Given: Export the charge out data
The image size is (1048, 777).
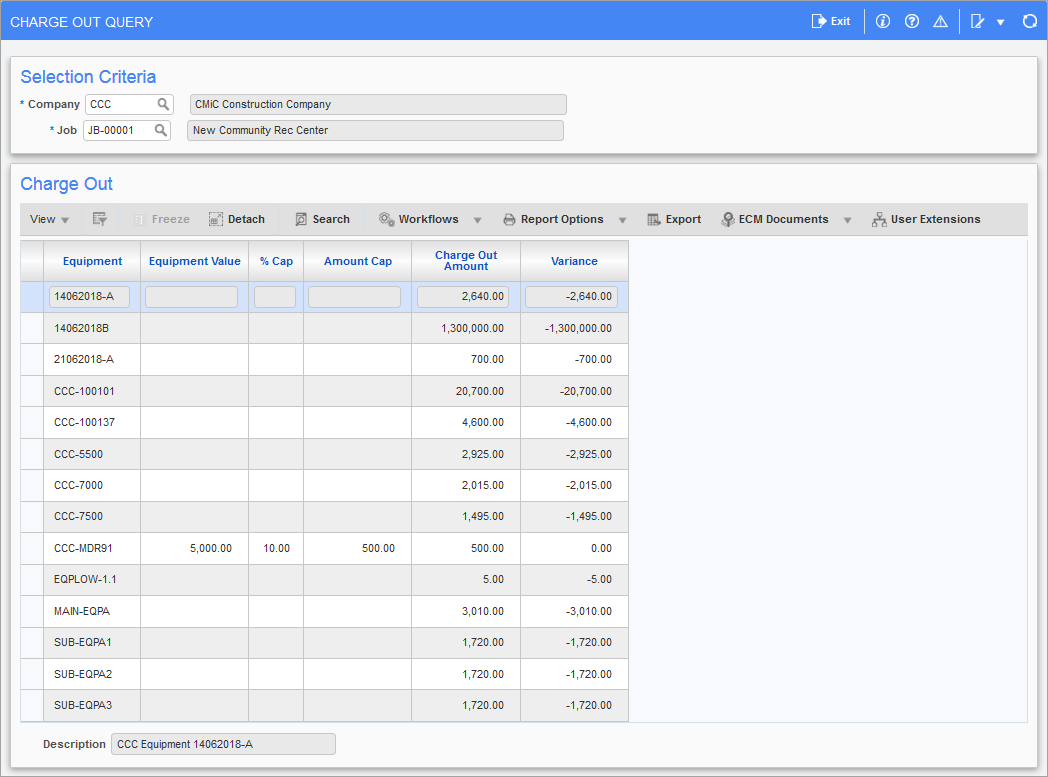Looking at the screenshot, I should [673, 219].
